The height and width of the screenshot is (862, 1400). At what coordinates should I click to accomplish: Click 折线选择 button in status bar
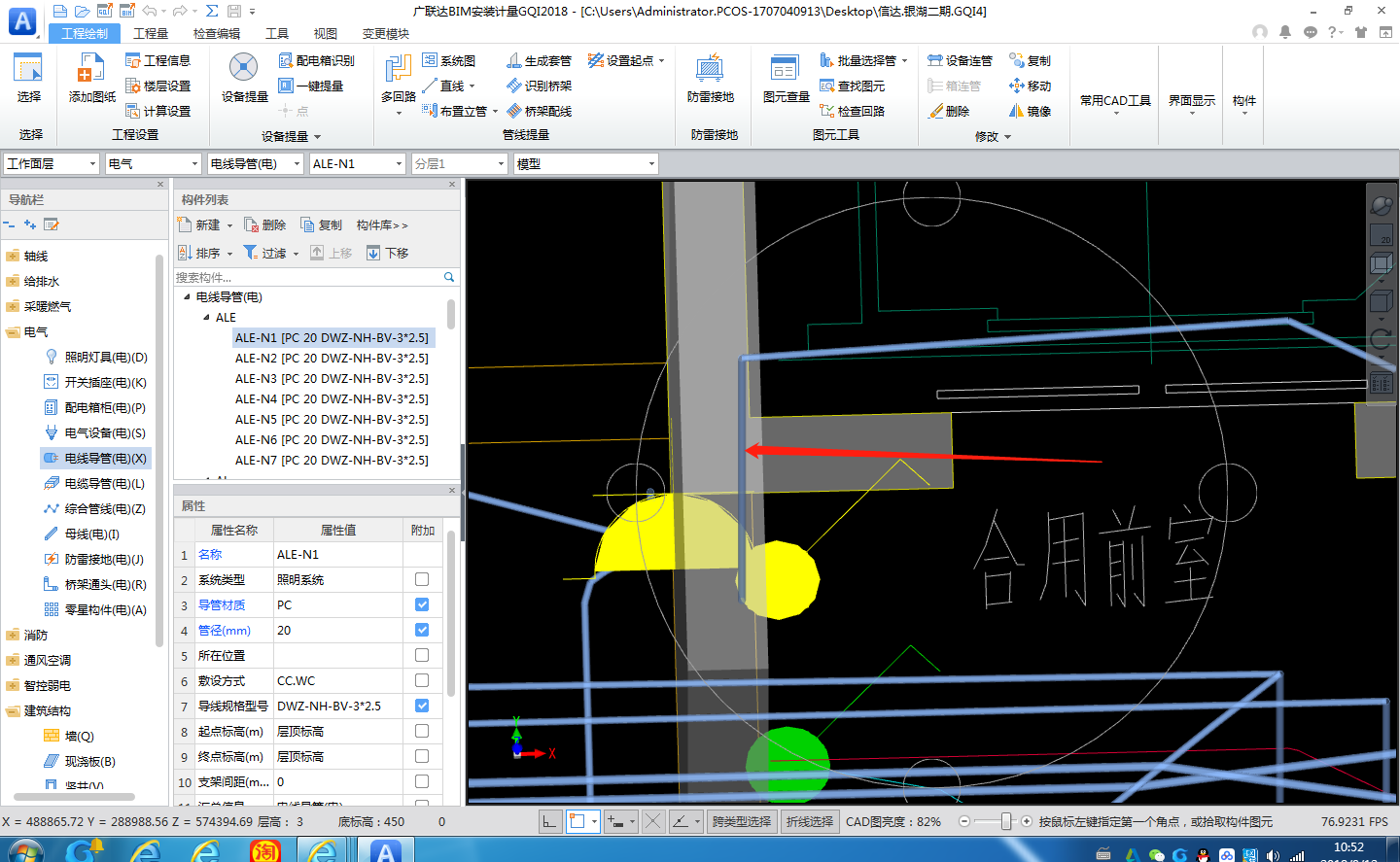point(810,821)
